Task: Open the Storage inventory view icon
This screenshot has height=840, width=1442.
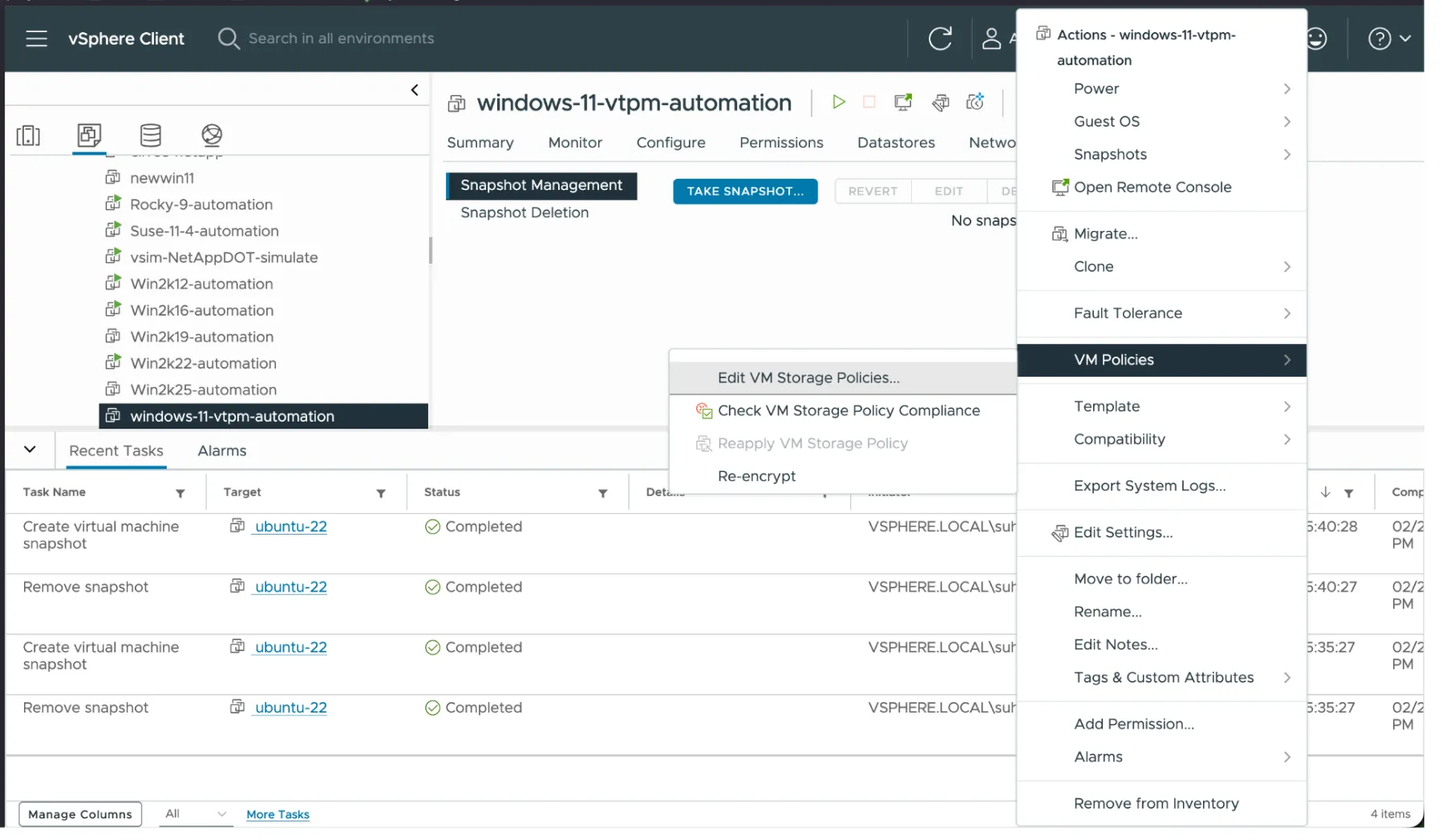Action: [x=150, y=136]
